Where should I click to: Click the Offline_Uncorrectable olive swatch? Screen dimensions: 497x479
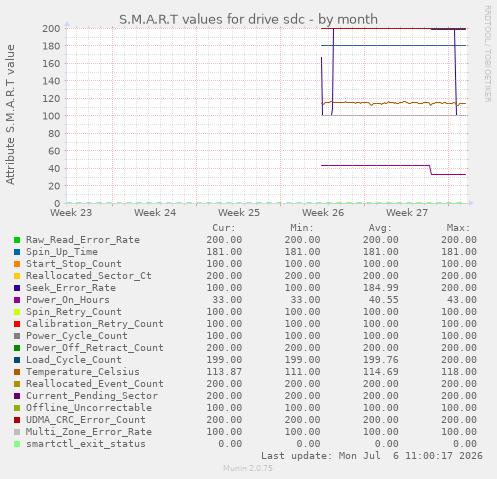[x=17, y=408]
